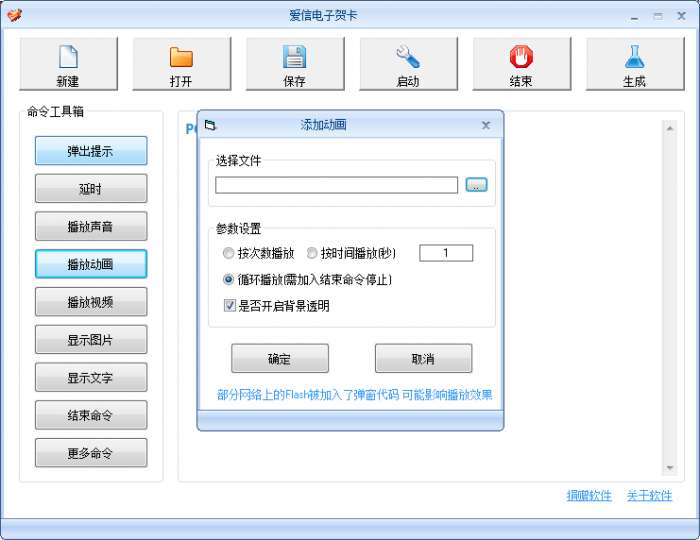
Task: Click the 添加动画 dialog title icon
Action: pyautogui.click(x=210, y=125)
